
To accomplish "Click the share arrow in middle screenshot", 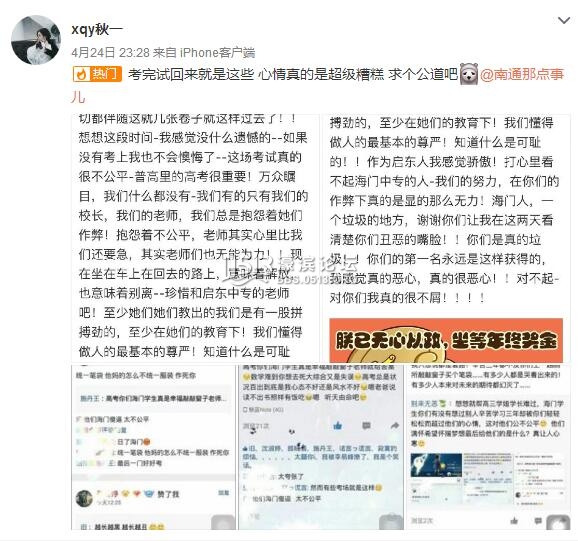I will pyautogui.click(x=394, y=426).
